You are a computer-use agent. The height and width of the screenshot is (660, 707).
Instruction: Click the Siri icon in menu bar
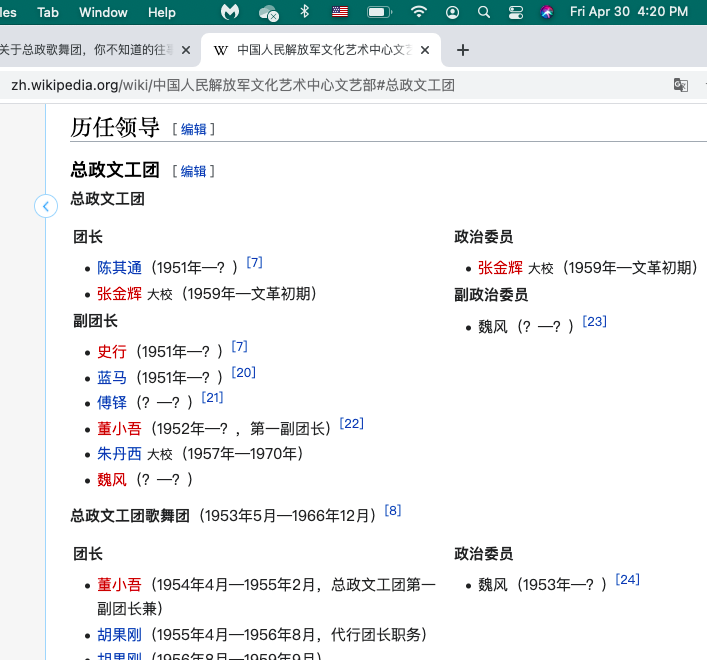(x=546, y=13)
